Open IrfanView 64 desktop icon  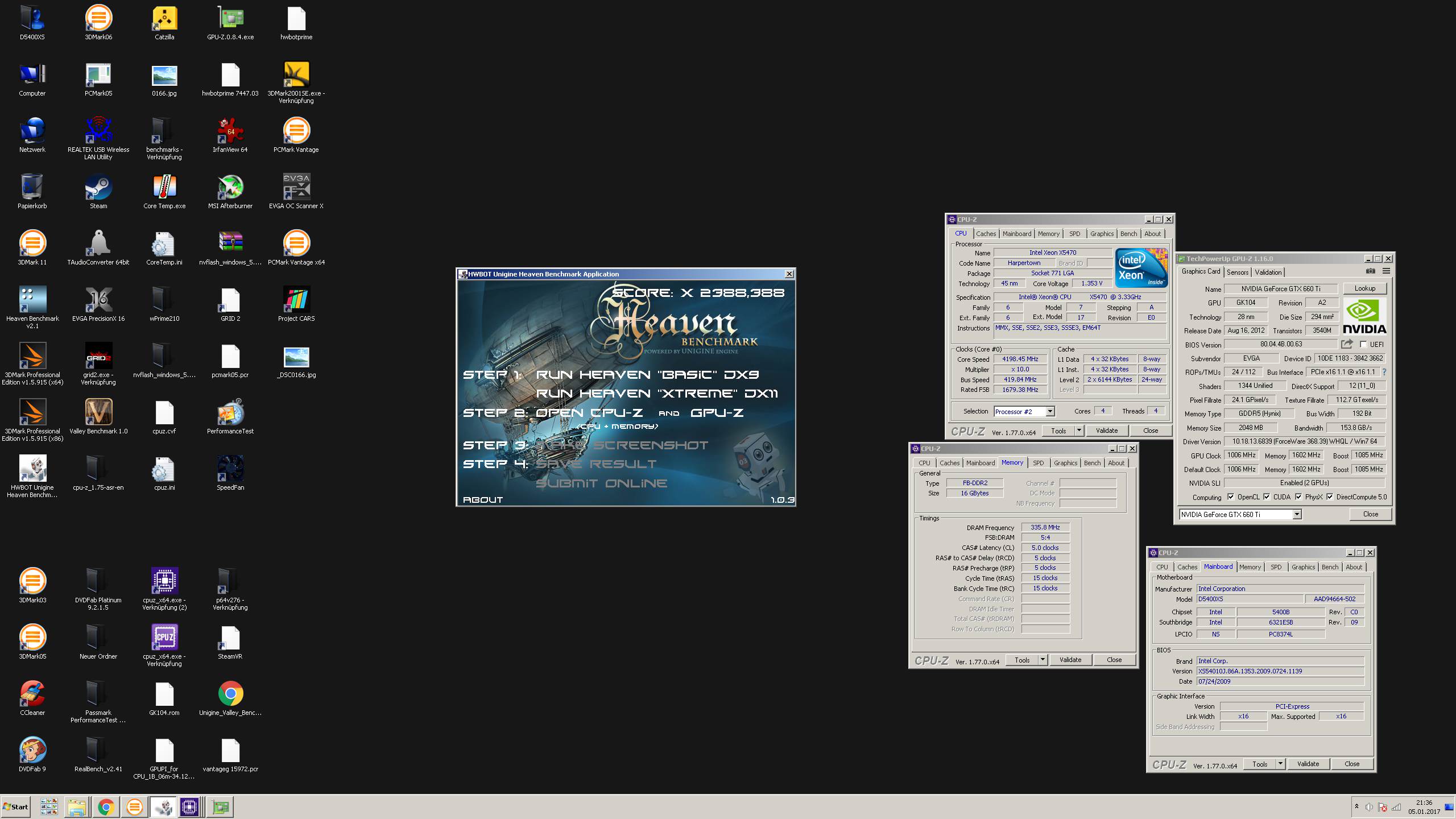tap(230, 135)
